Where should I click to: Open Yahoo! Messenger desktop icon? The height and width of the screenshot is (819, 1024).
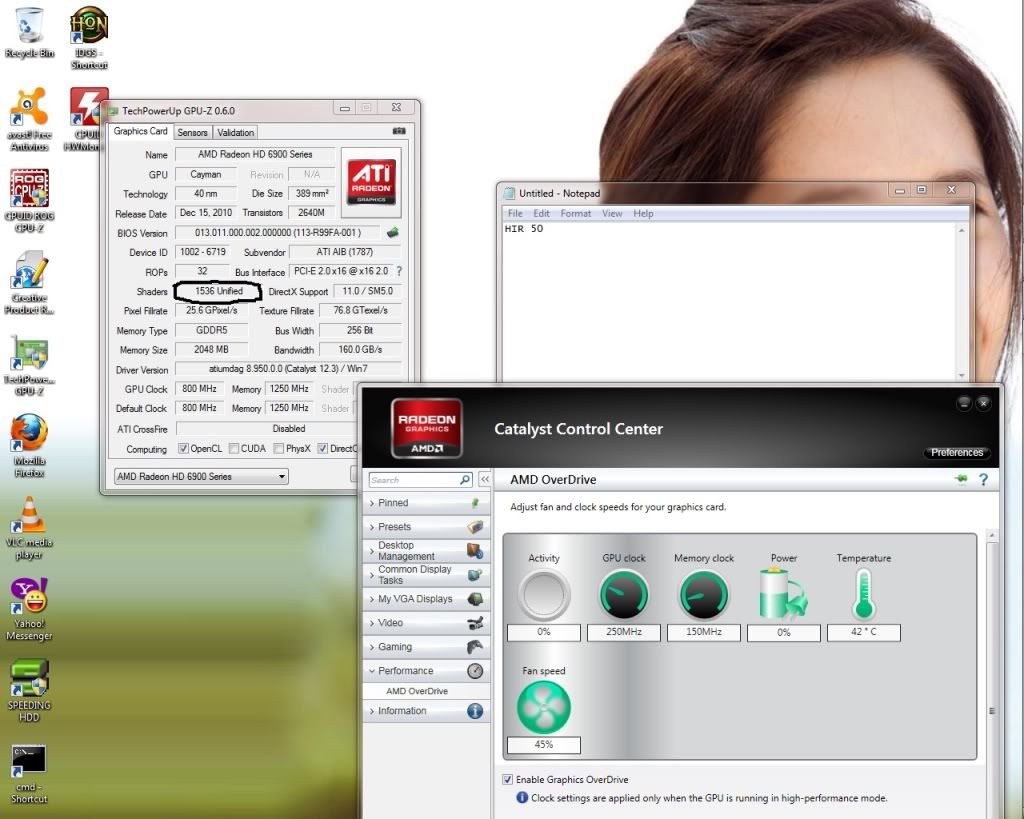coord(29,609)
